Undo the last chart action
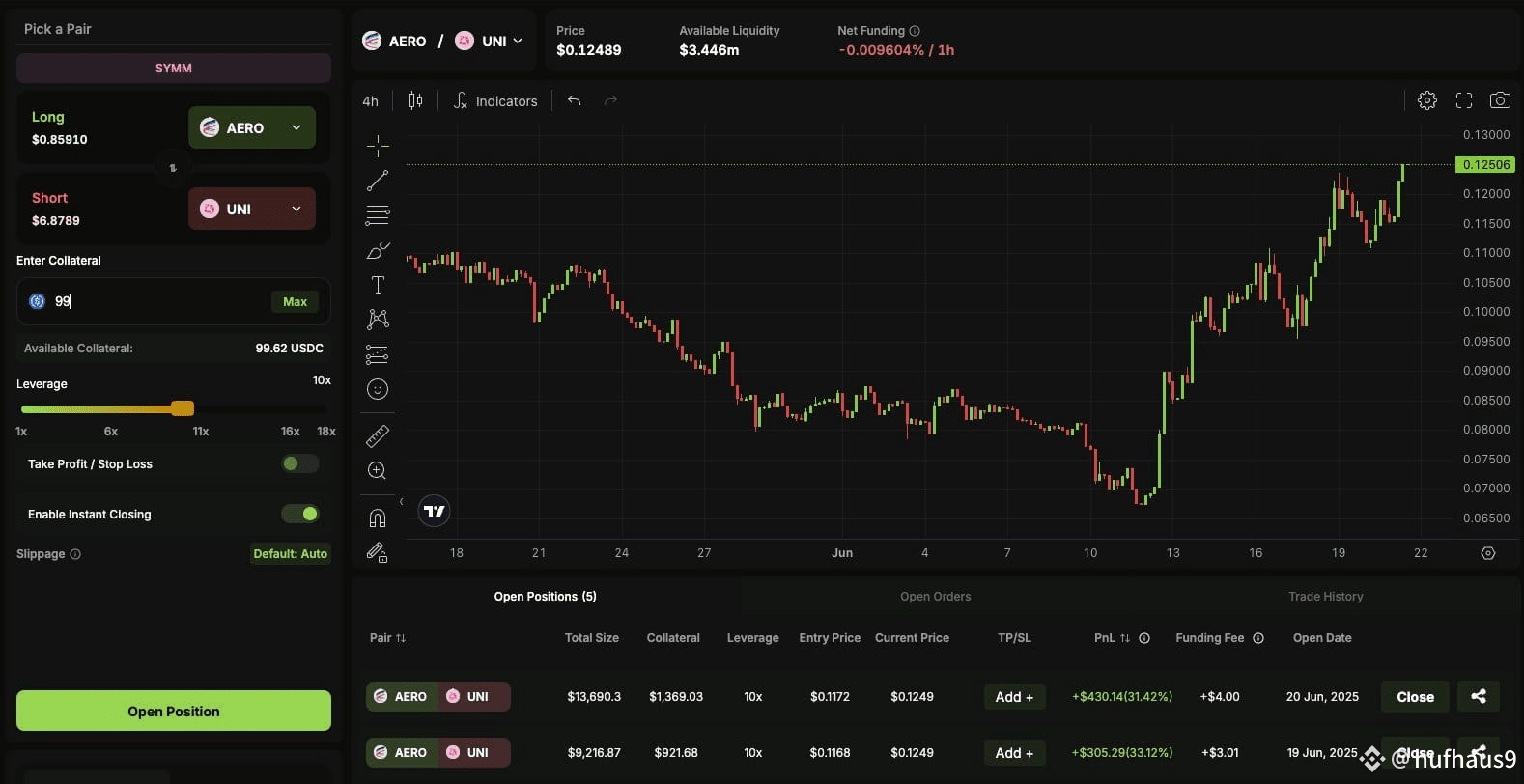The image size is (1524, 784). [x=574, y=100]
